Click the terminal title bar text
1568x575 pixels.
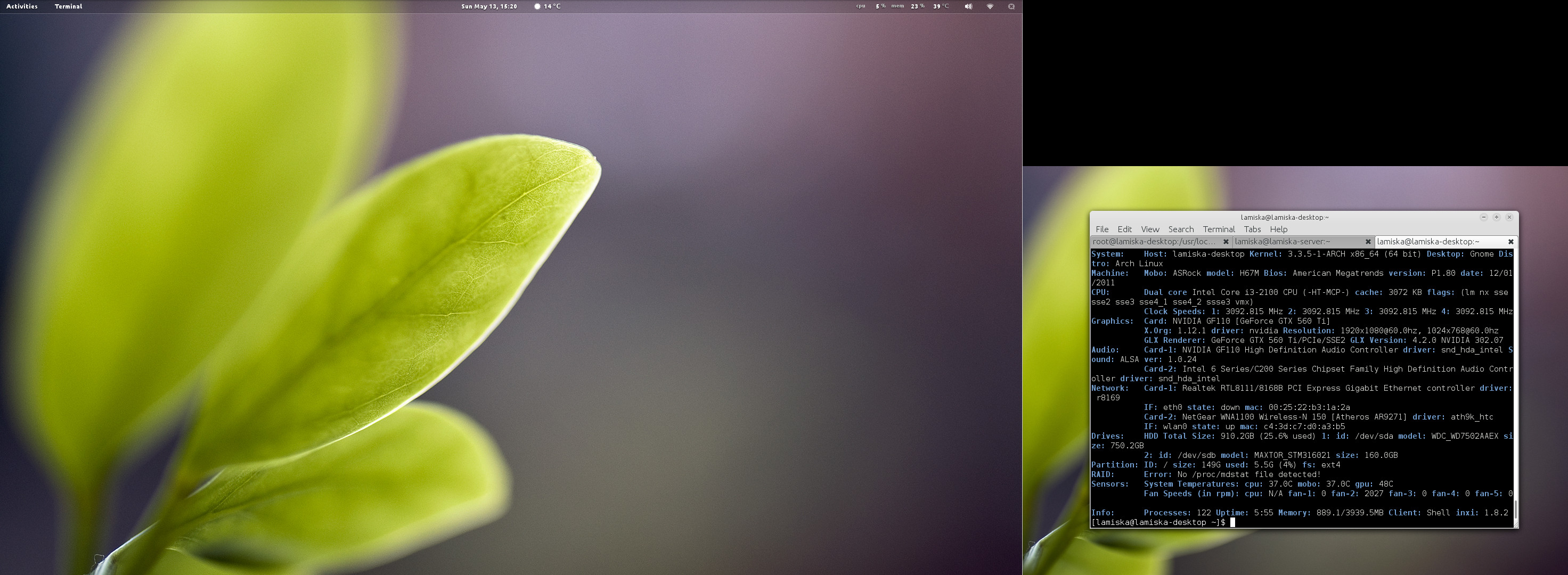pyautogui.click(x=1284, y=217)
